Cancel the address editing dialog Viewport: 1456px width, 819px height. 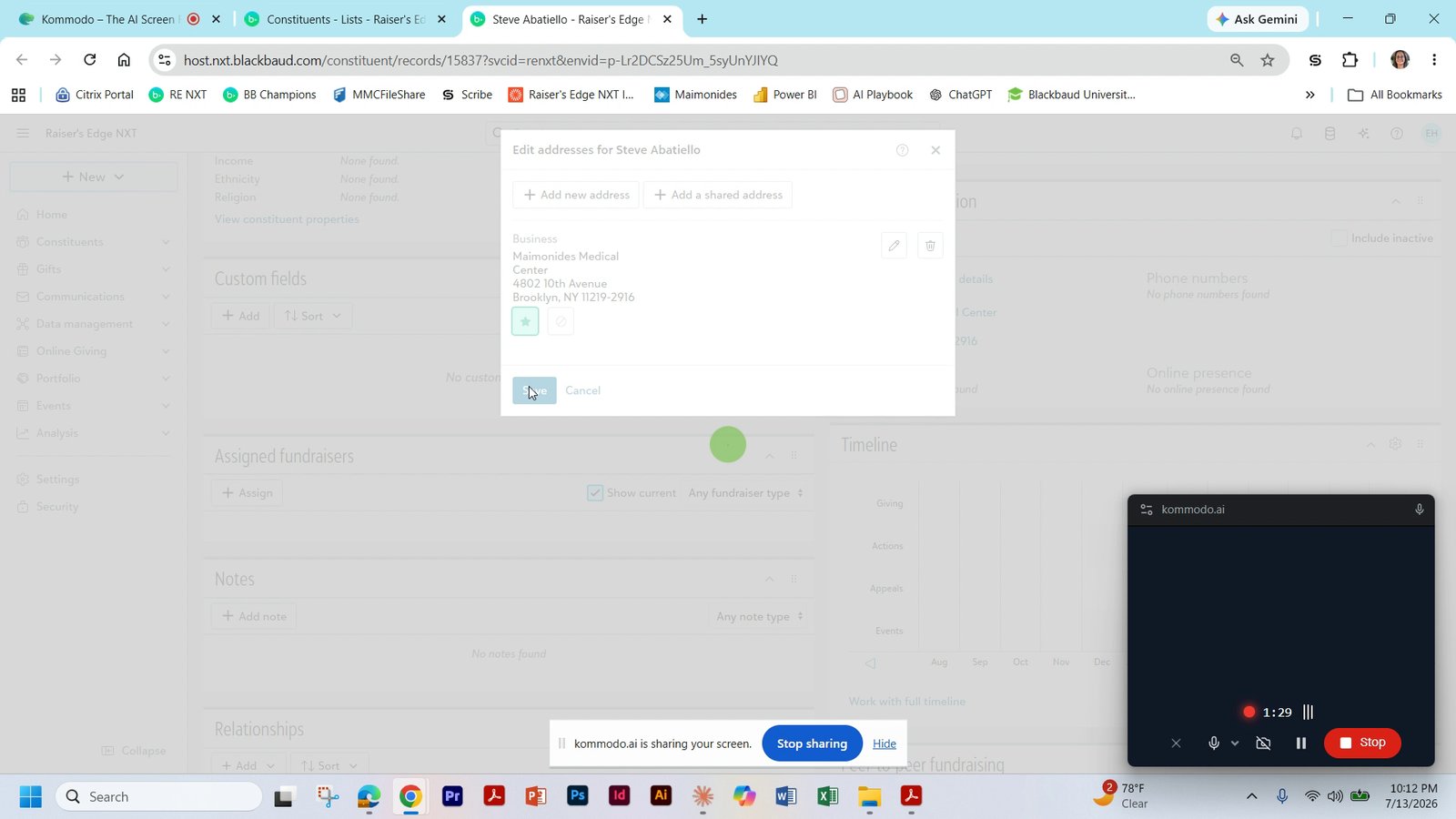[x=582, y=390]
